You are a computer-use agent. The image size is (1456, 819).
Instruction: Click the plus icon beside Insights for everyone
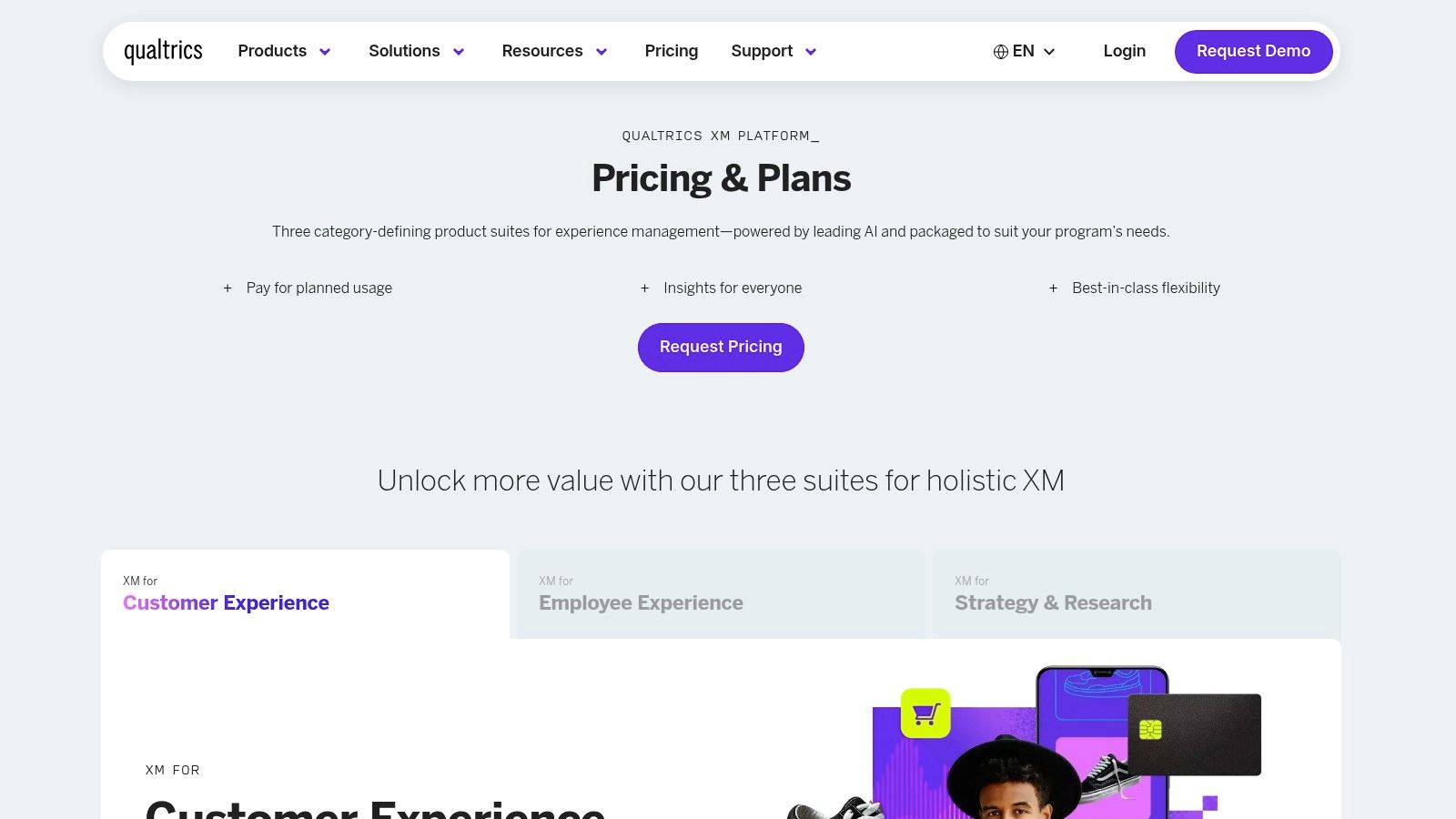tap(644, 288)
